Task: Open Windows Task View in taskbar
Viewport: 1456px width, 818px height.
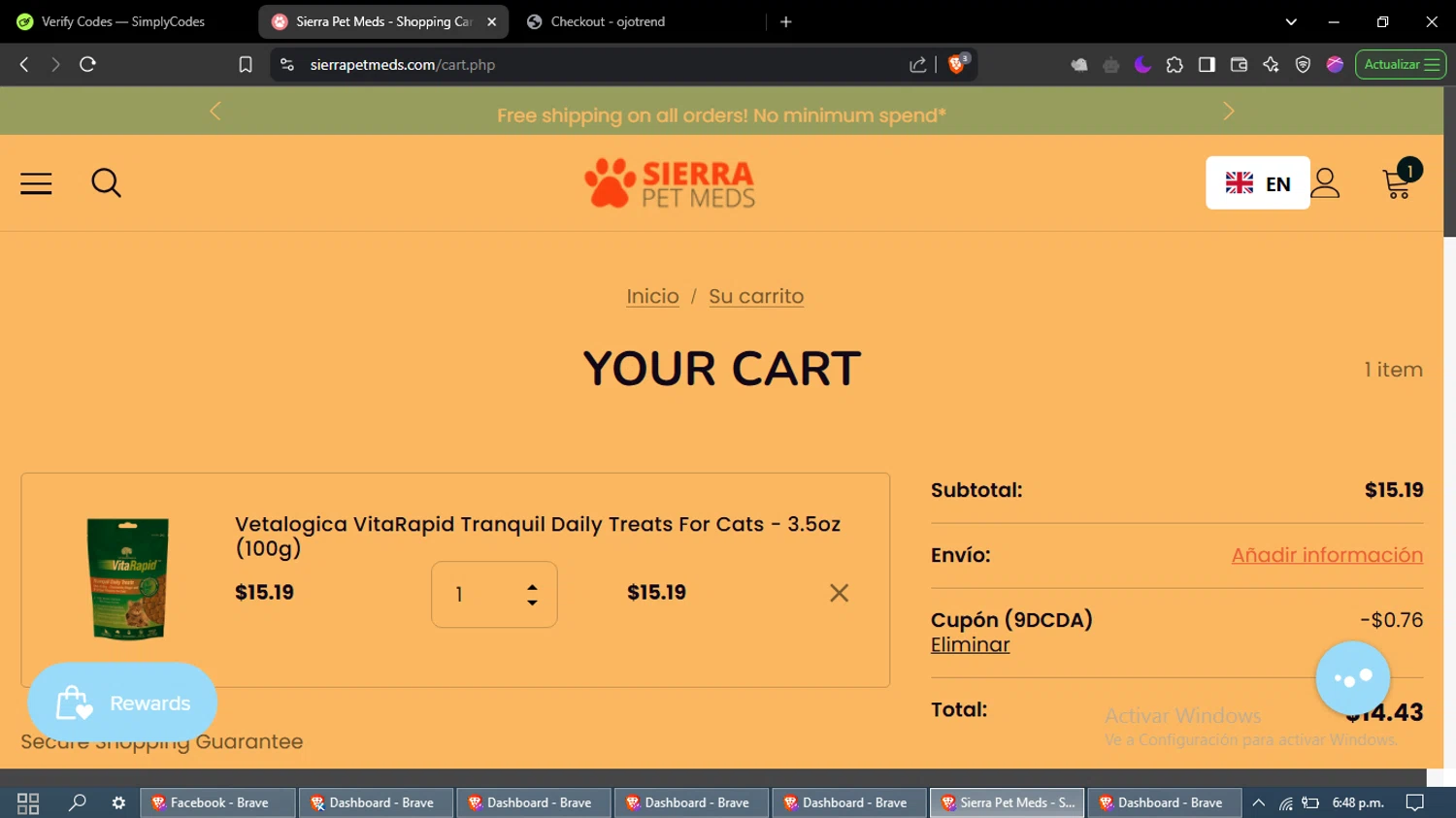Action: click(28, 802)
